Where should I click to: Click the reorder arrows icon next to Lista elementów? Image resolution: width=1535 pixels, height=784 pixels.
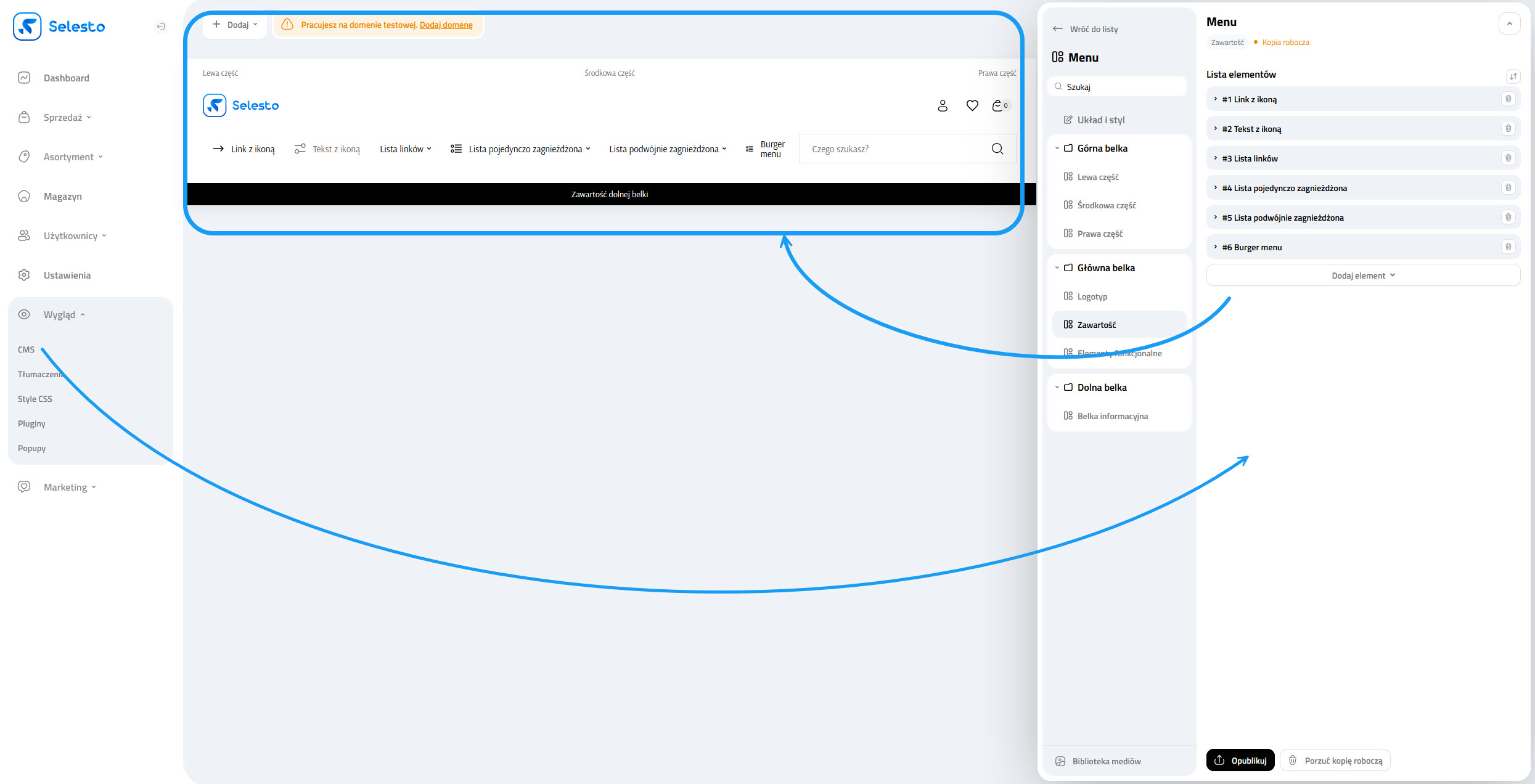point(1513,76)
